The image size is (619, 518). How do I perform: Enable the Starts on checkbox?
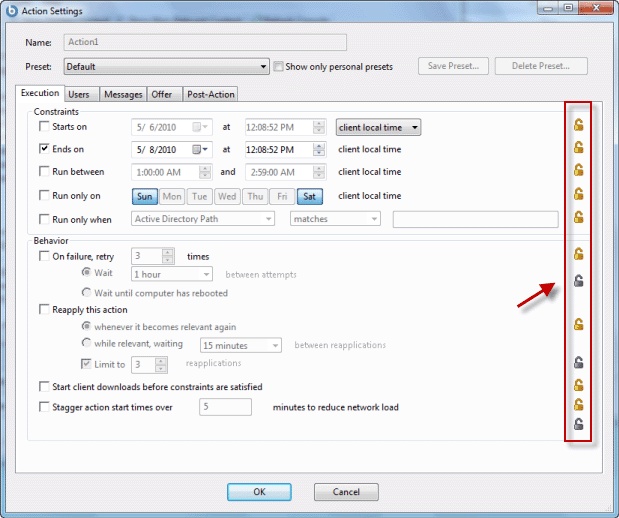coord(44,126)
